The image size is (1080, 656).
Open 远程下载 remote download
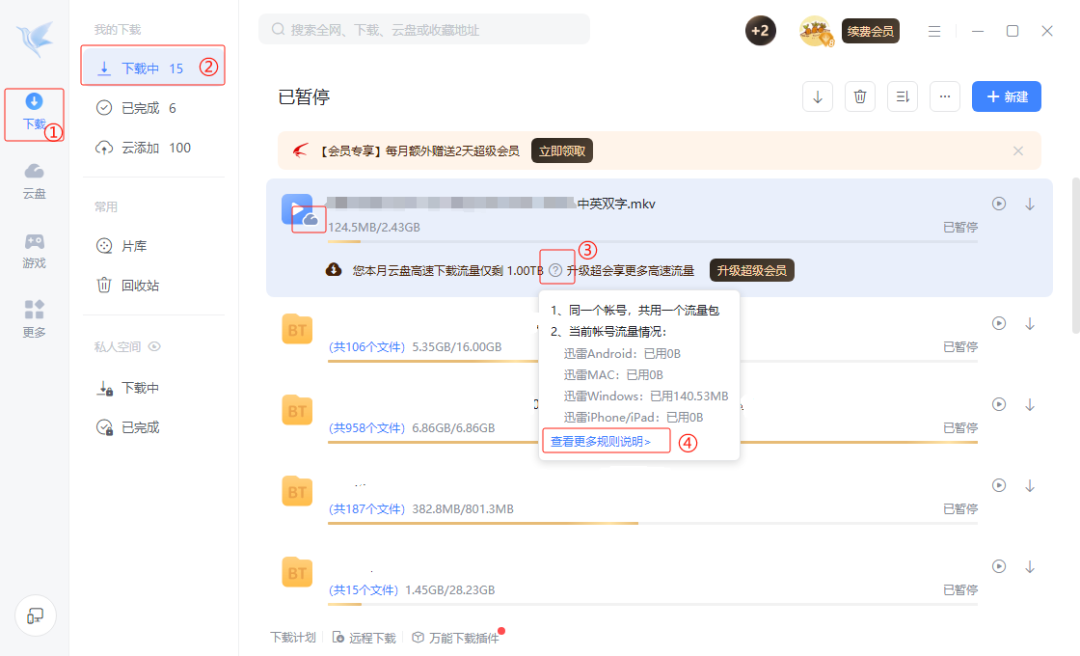point(364,637)
